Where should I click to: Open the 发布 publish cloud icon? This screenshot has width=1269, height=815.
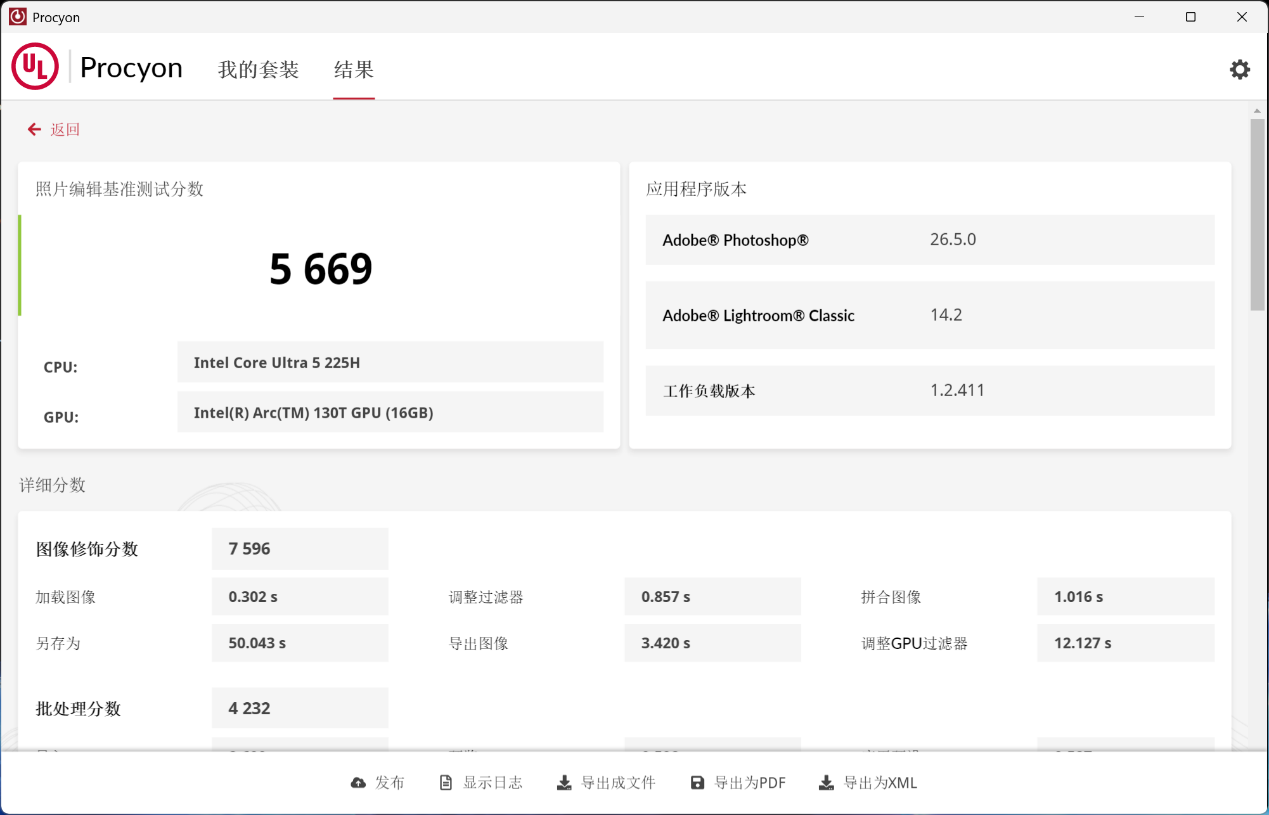pyautogui.click(x=358, y=783)
